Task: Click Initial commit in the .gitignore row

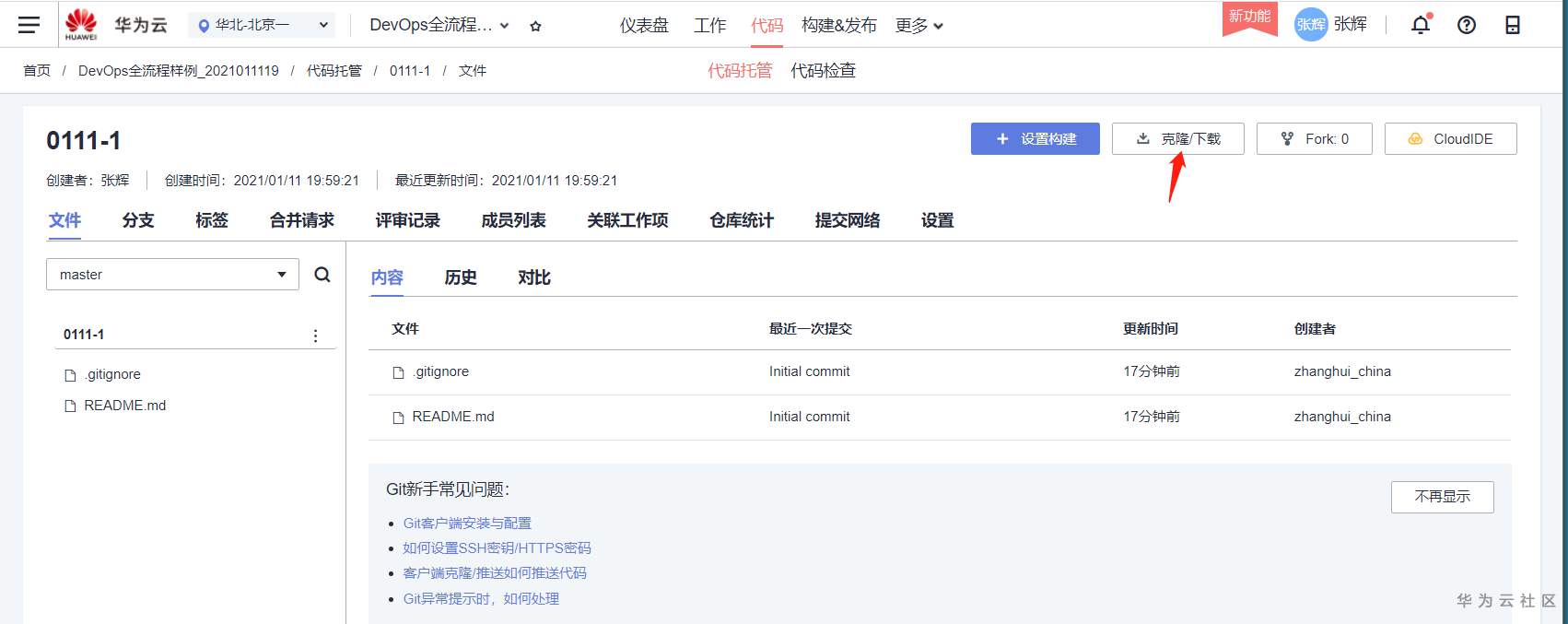Action: tap(810, 371)
